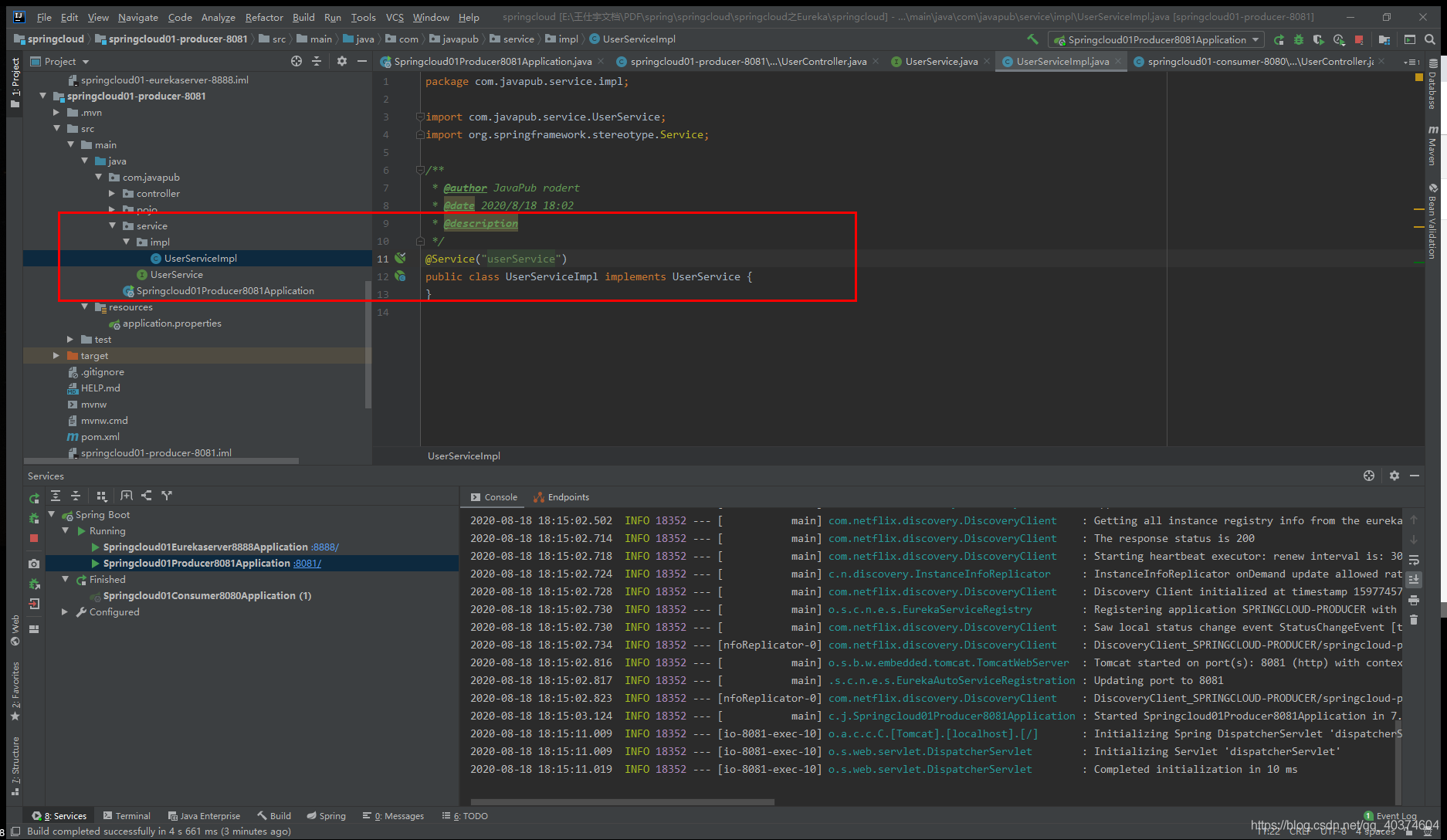Open the Event Log button in the status bar
This screenshot has height=840, width=1447.
click(x=1391, y=816)
